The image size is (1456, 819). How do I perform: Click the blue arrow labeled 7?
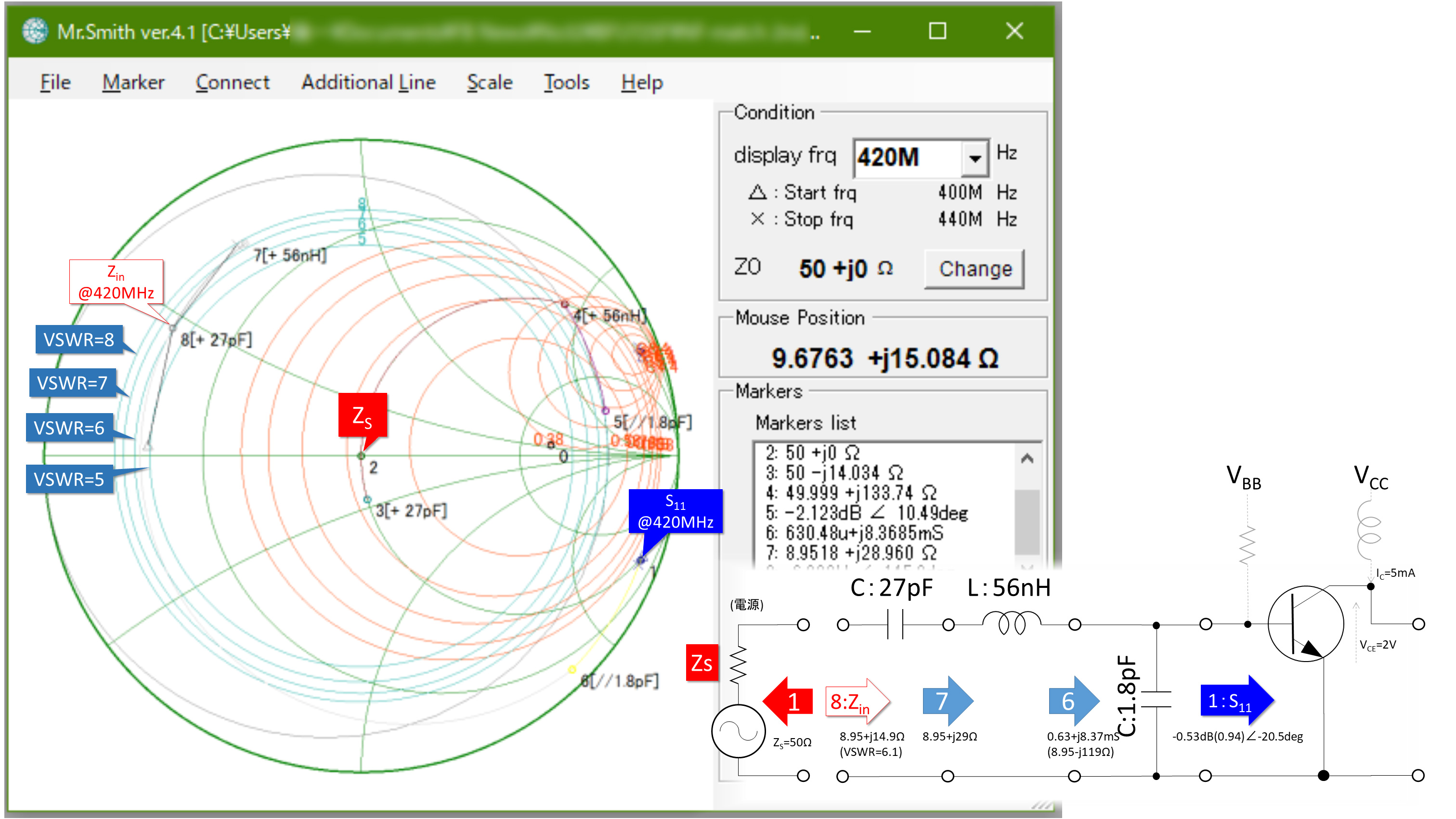pyautogui.click(x=947, y=702)
